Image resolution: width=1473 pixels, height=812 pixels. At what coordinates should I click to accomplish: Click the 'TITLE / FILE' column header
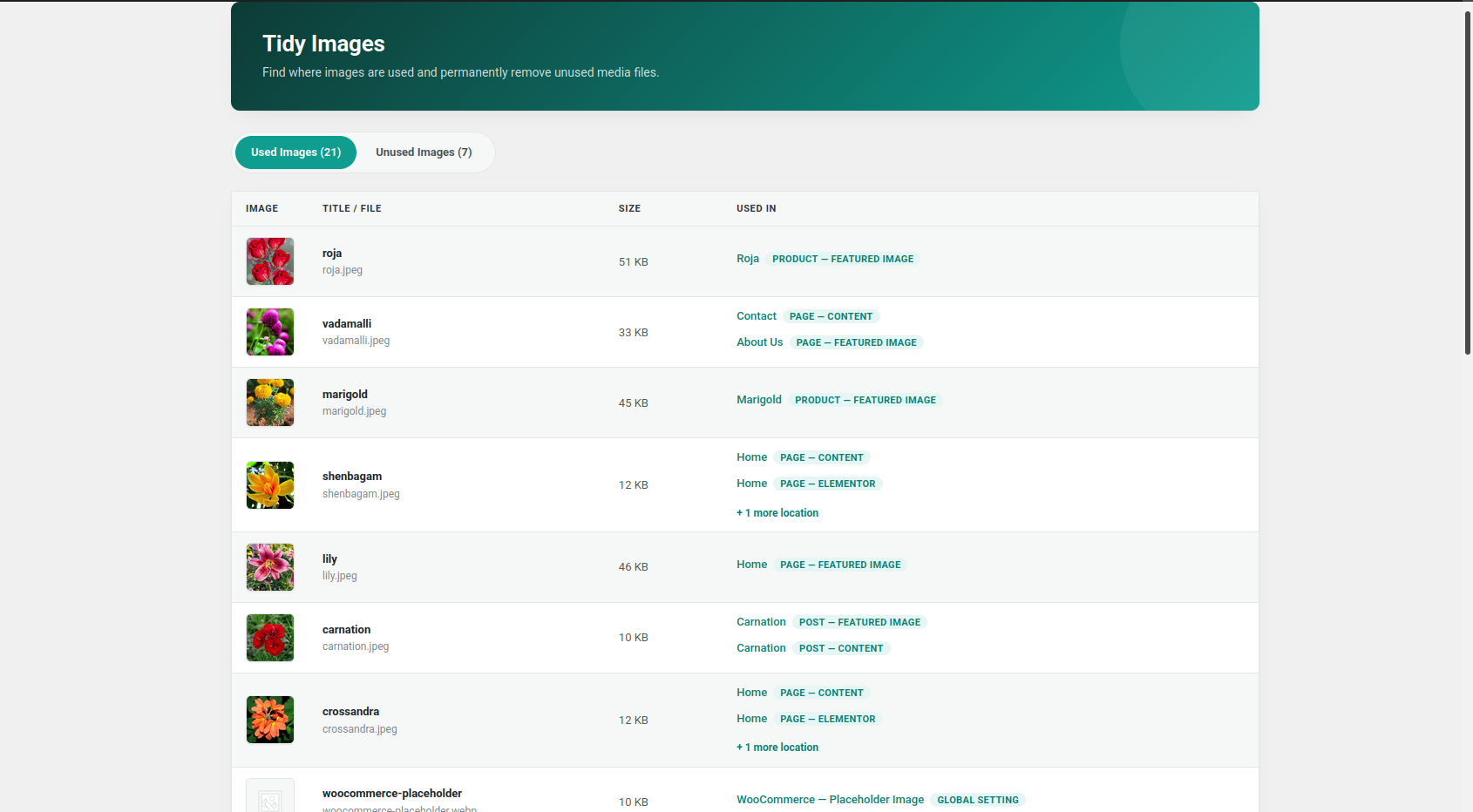coord(352,209)
